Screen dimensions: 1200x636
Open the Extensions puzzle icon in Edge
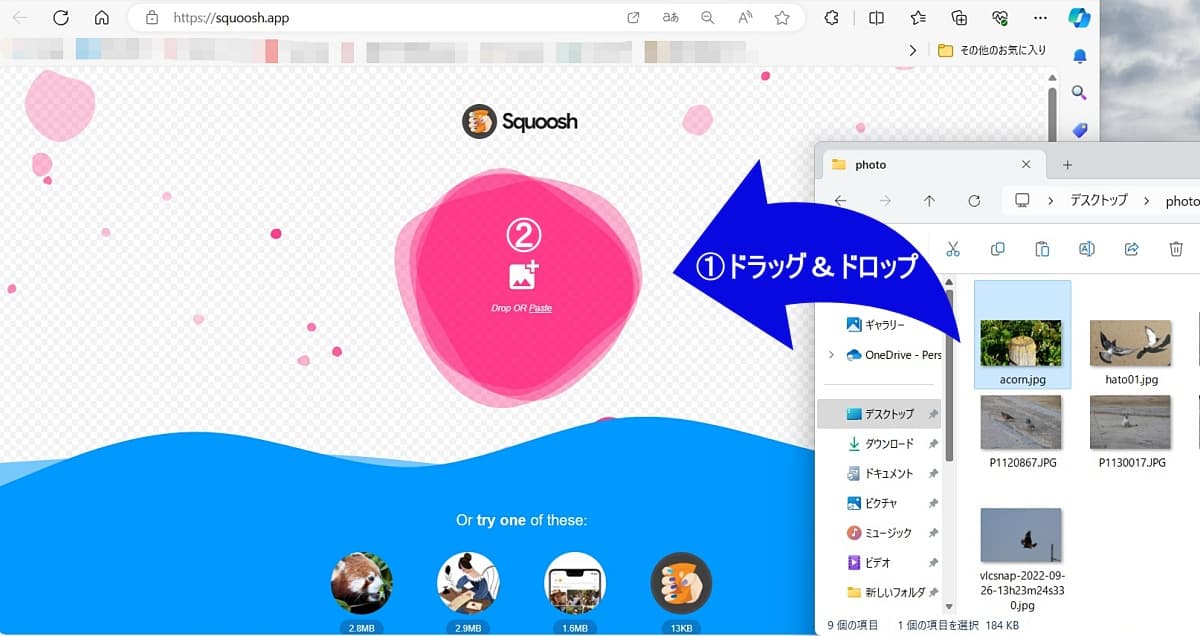point(830,17)
